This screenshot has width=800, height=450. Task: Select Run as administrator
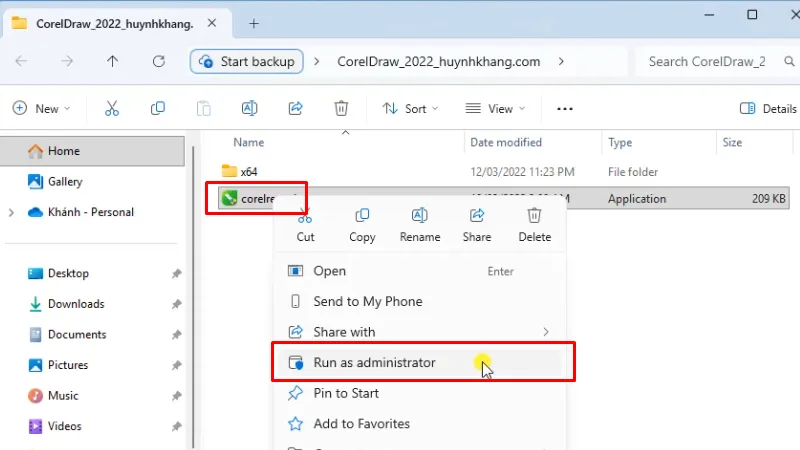coord(374,363)
